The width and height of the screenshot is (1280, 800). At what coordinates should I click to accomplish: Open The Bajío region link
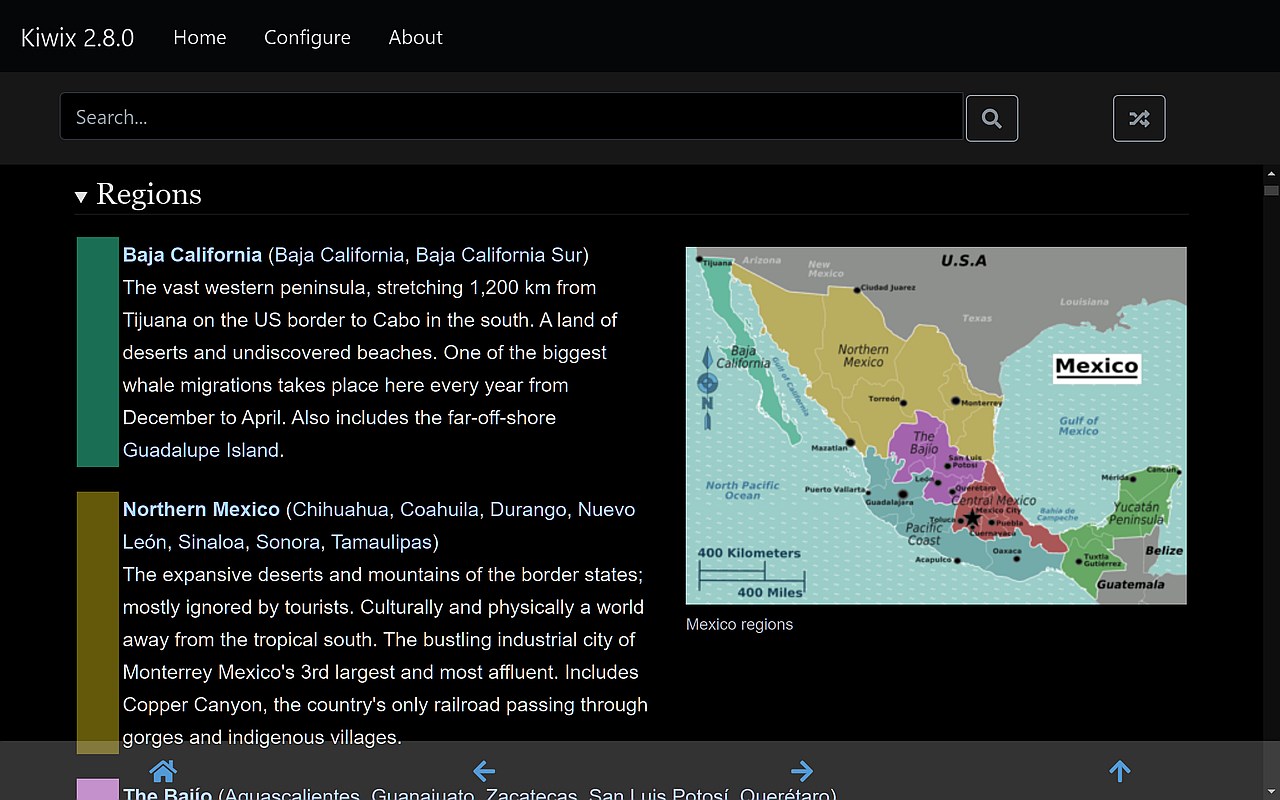click(x=167, y=794)
